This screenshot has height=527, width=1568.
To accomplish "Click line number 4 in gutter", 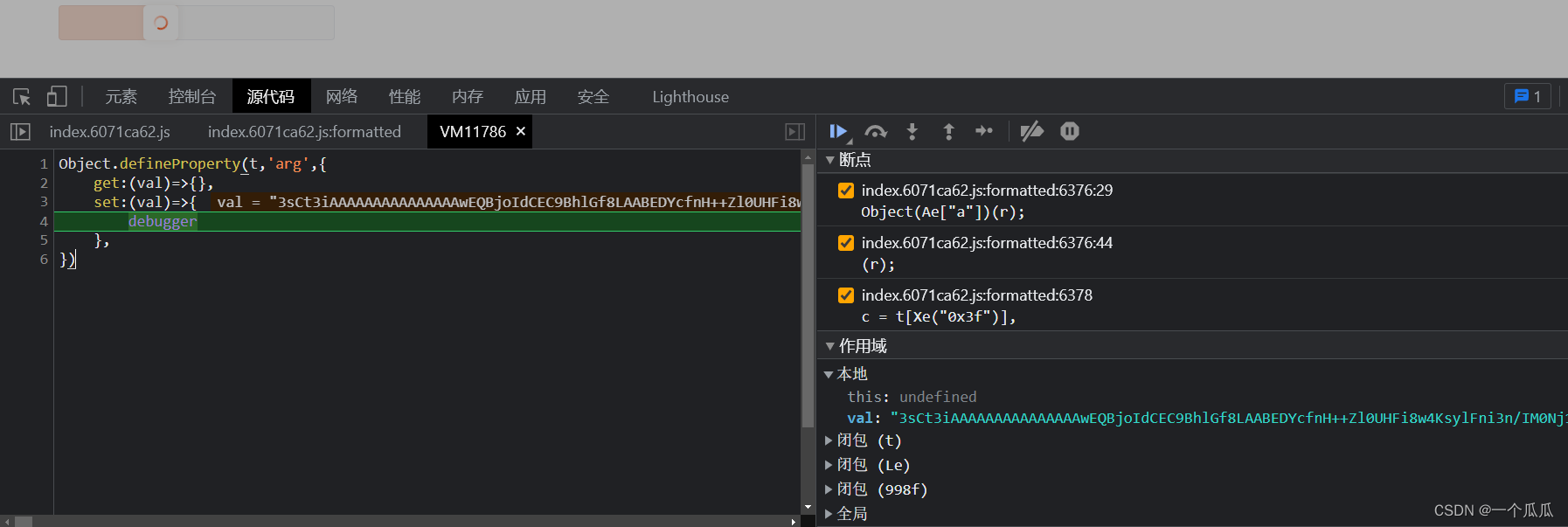I will [44, 221].
